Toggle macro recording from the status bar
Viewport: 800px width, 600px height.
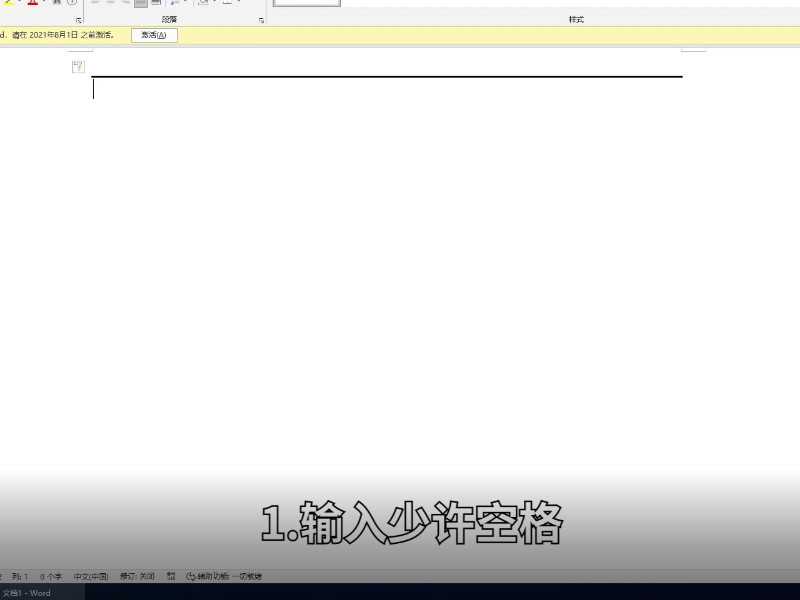click(170, 576)
